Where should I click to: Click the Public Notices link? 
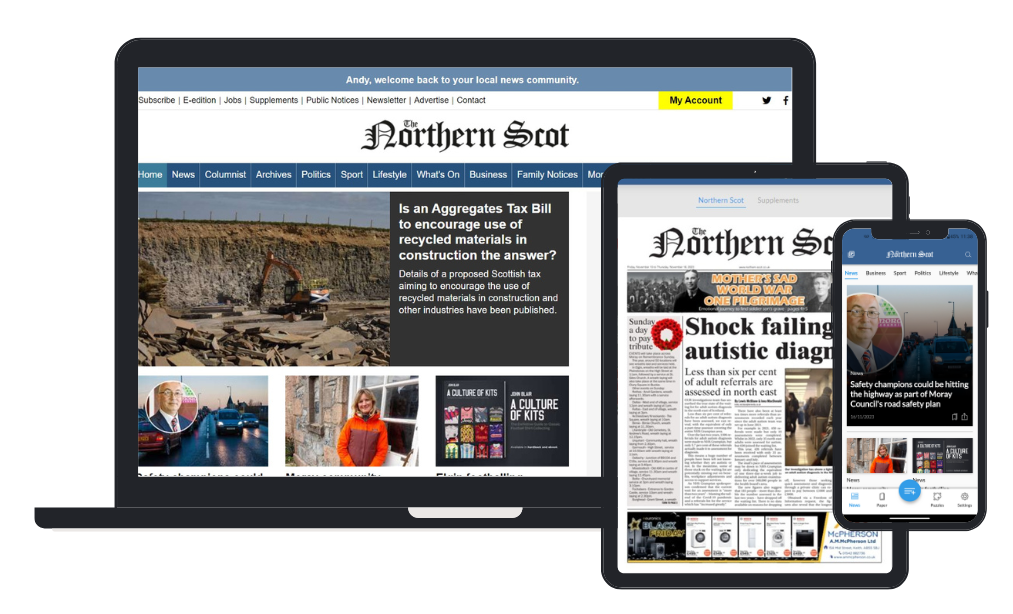[x=332, y=100]
